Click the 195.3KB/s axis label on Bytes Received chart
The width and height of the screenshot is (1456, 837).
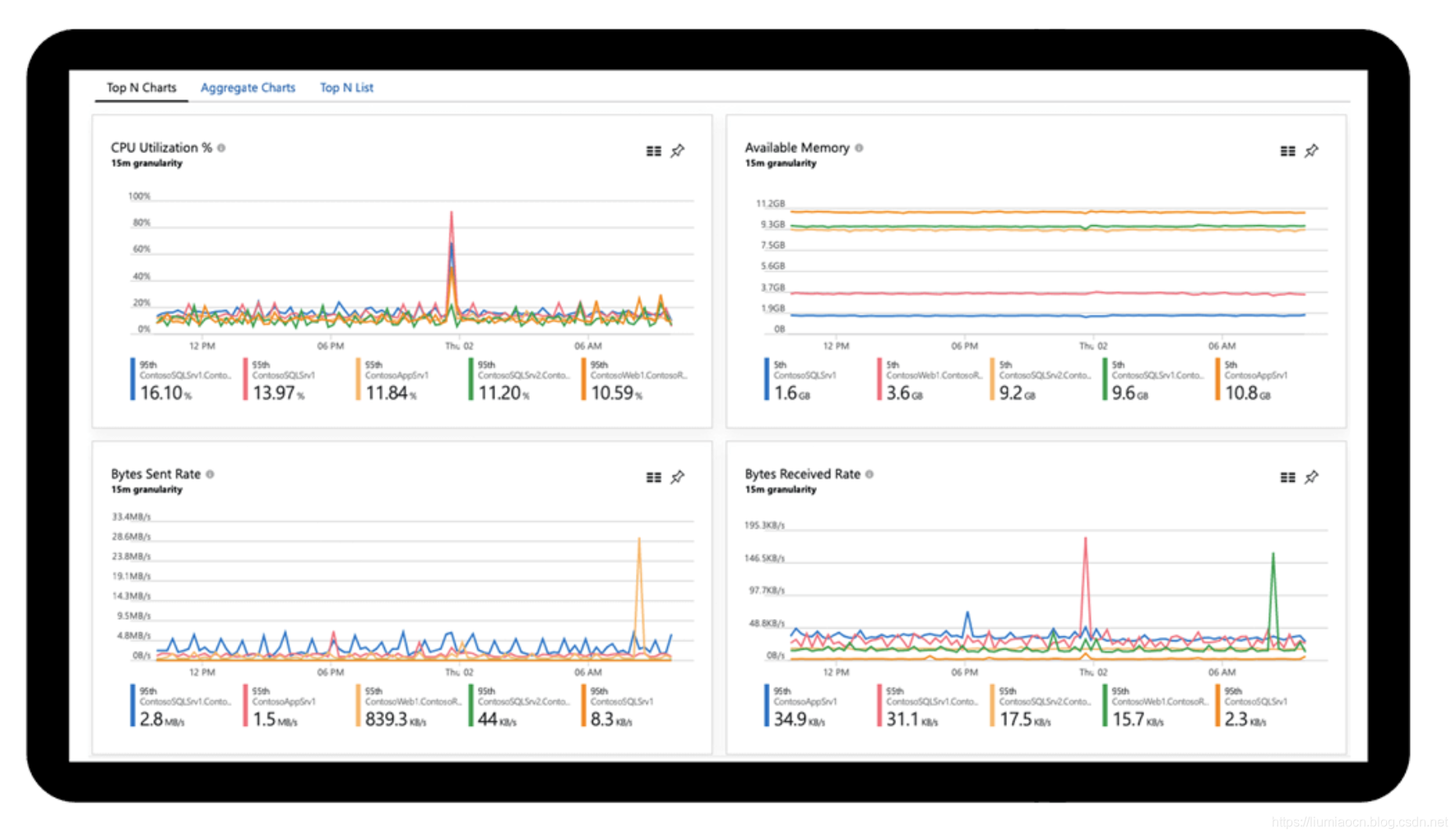764,525
